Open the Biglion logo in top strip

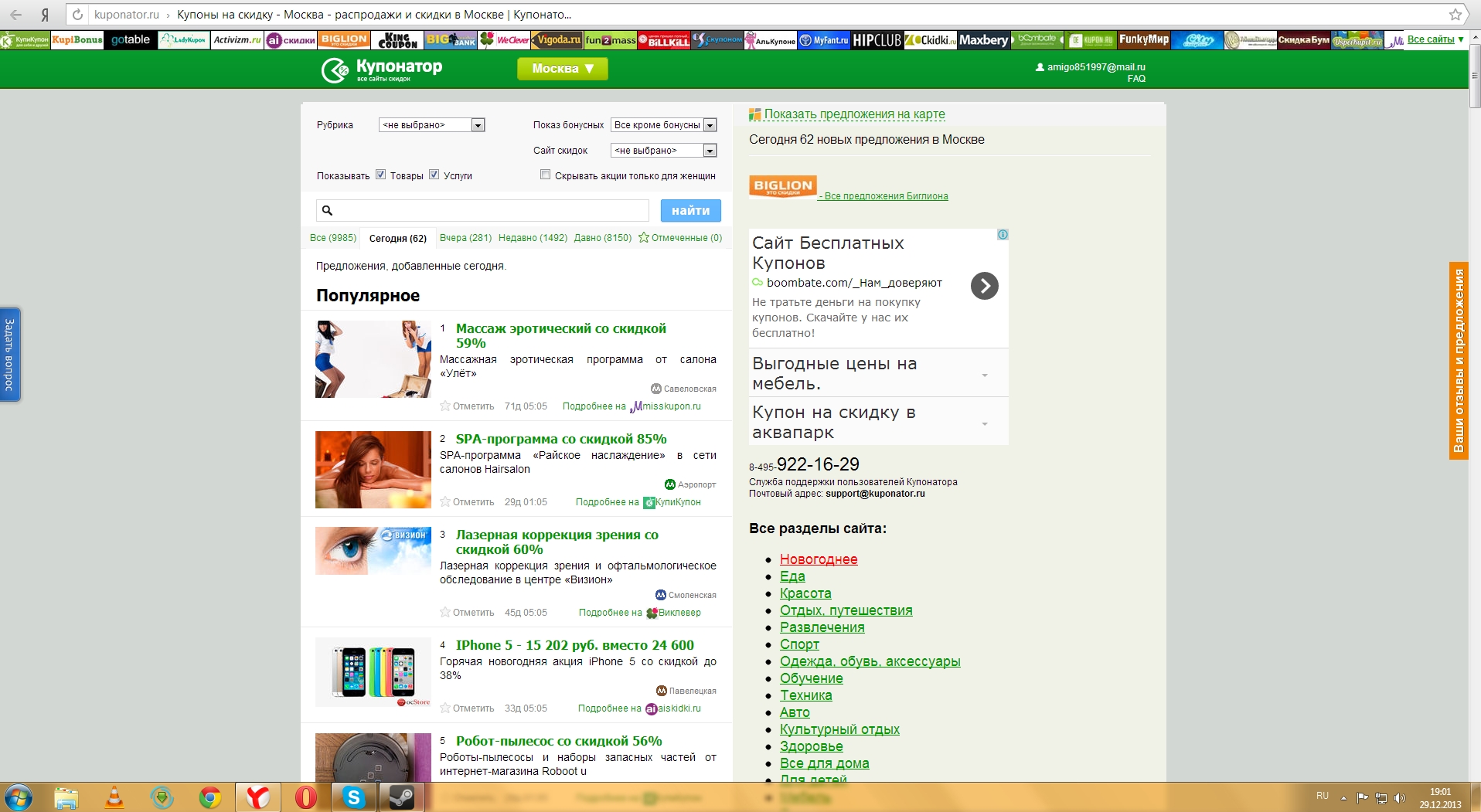click(x=344, y=39)
